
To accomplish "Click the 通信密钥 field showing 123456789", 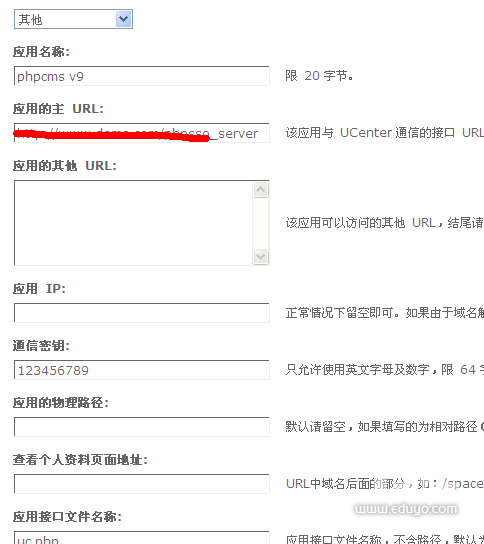I will pos(142,370).
